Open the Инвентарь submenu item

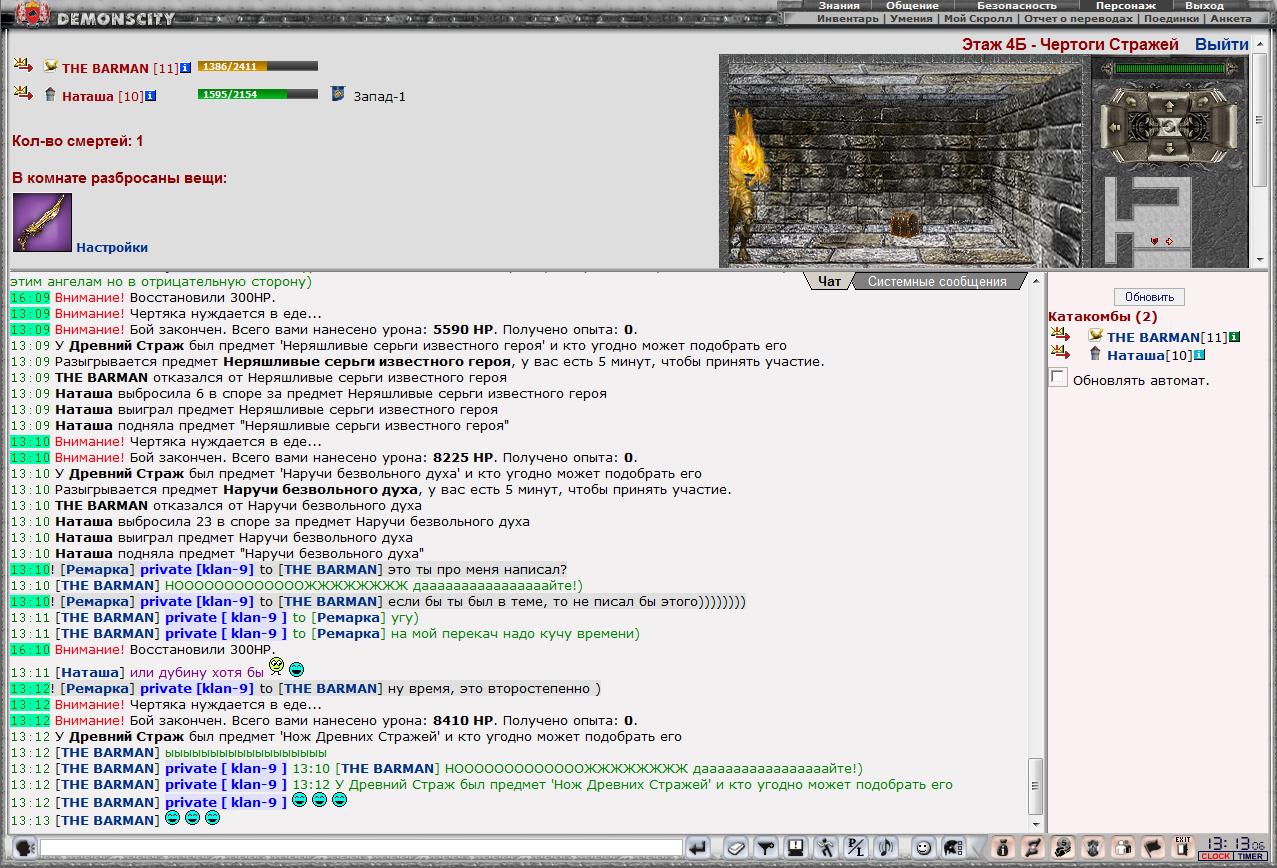[847, 19]
